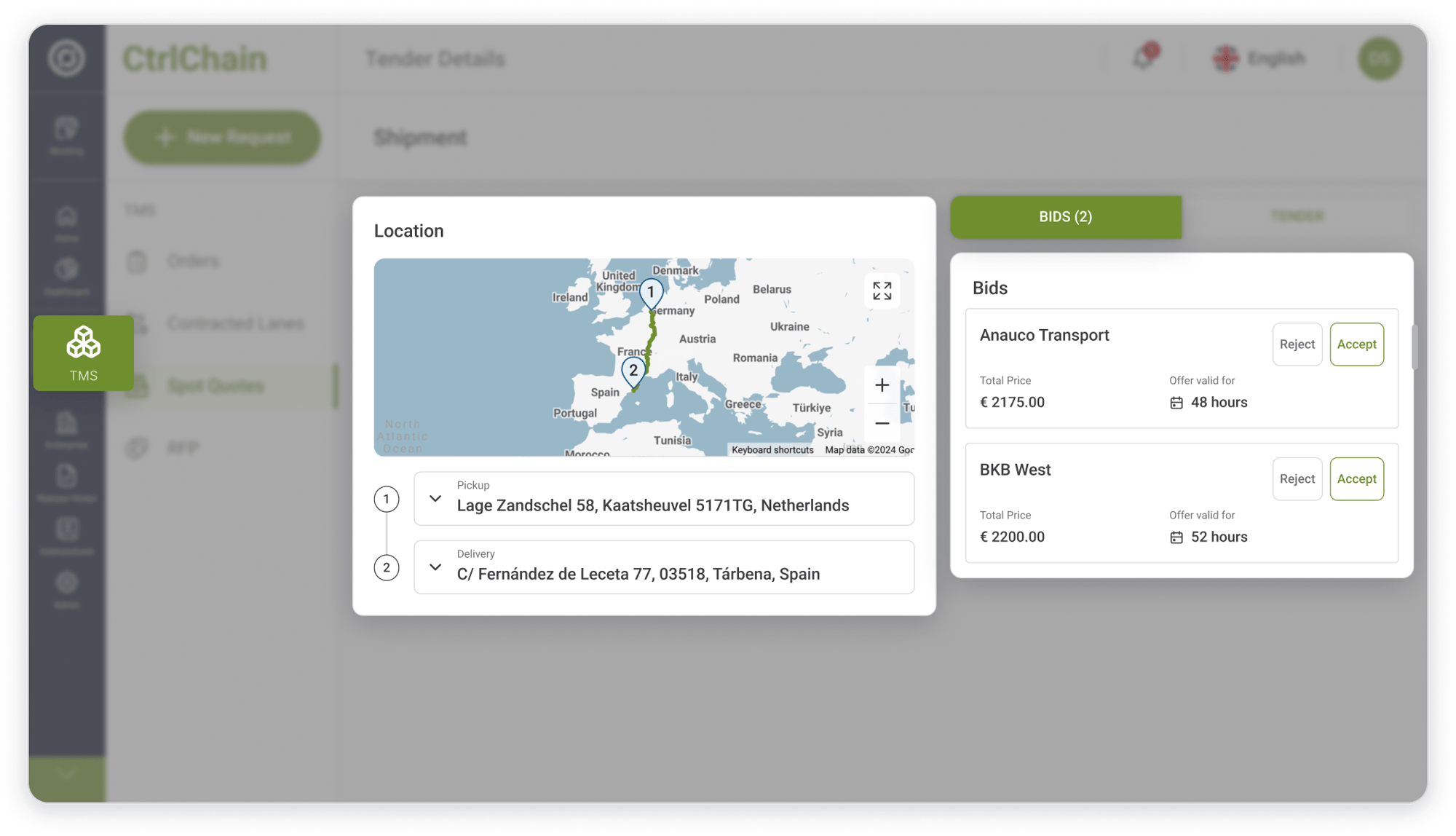The image size is (1456, 836).
Task: Click the CtrlChain circular logo icon
Action: coord(66,58)
